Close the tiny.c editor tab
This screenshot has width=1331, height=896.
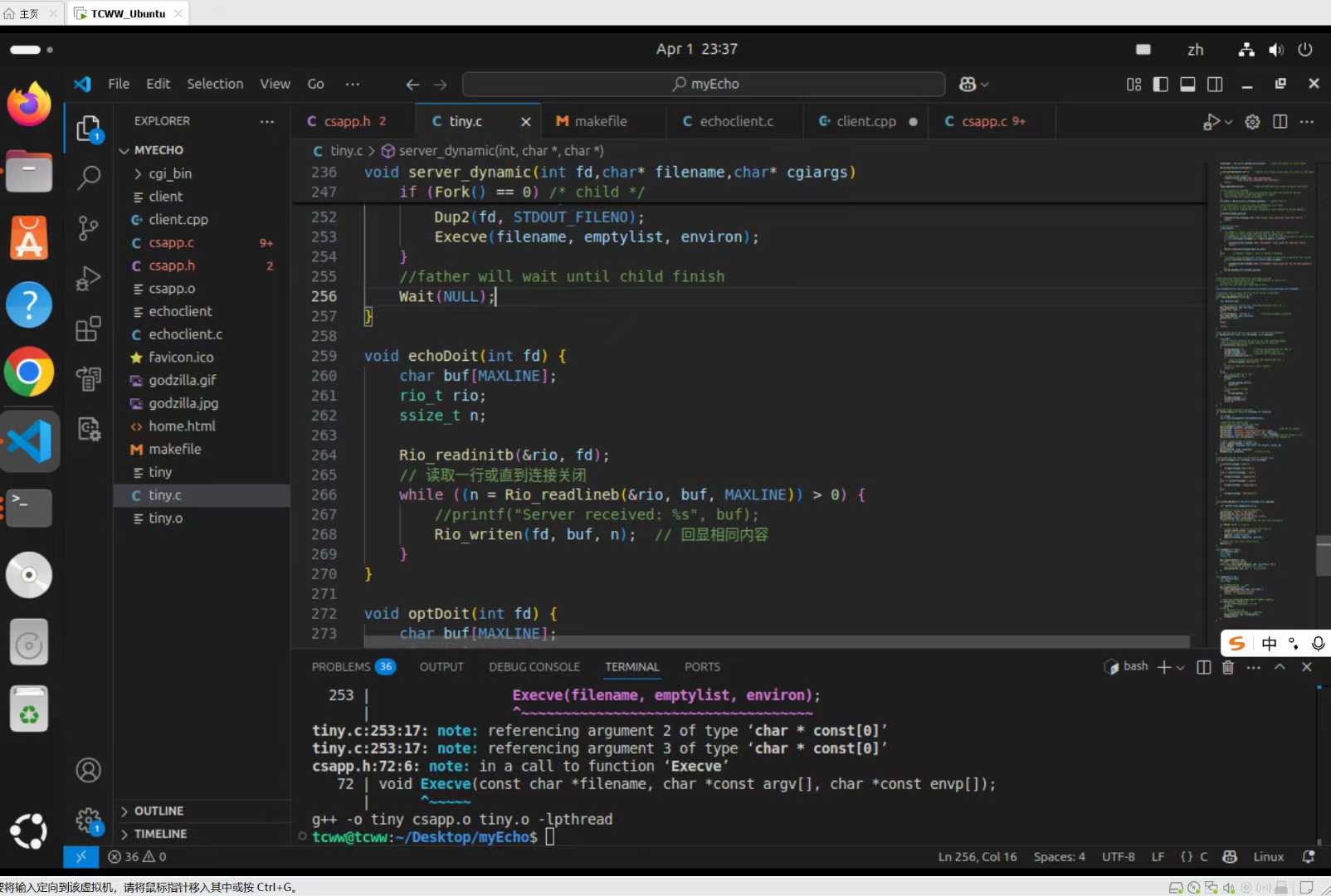(526, 122)
